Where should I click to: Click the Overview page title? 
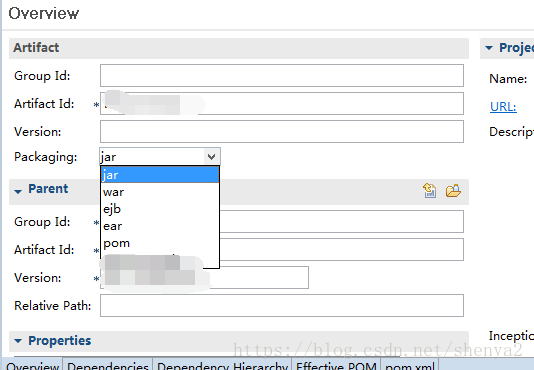(x=44, y=14)
